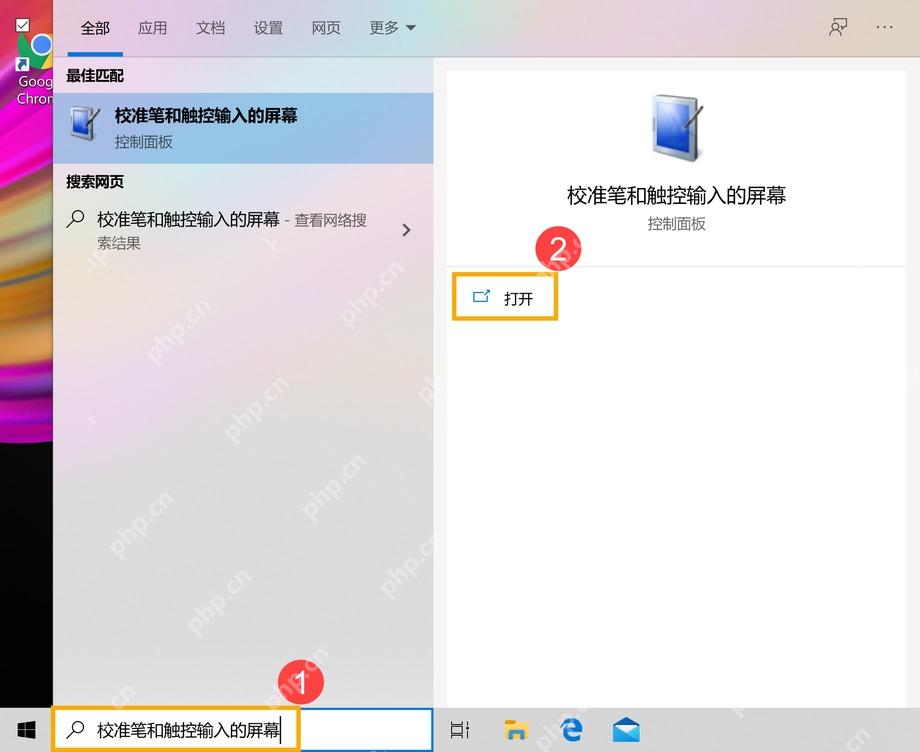Open the three-dot options menu

point(884,27)
